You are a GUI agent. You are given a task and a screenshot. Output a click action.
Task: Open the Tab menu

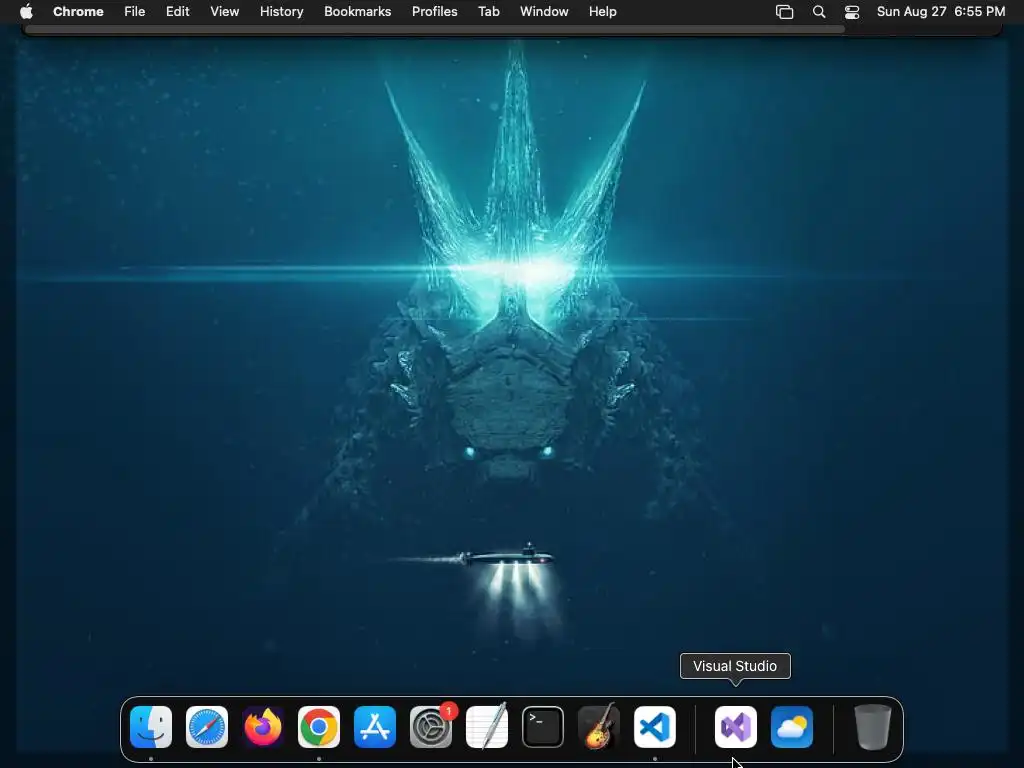coord(488,12)
